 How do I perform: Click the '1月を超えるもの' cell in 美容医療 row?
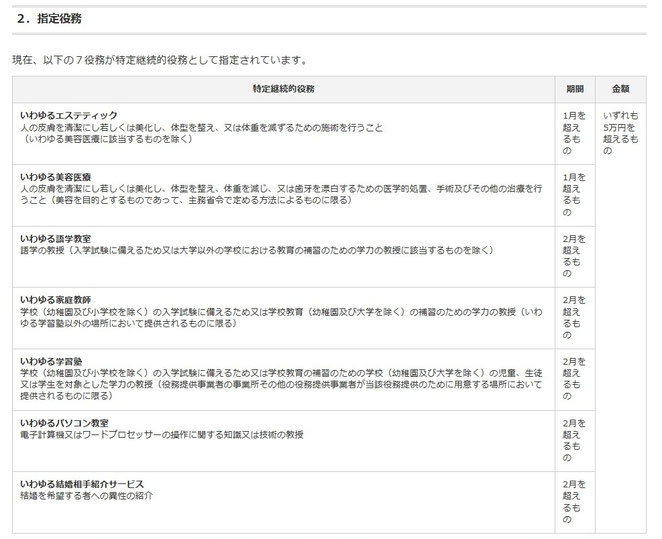575,195
